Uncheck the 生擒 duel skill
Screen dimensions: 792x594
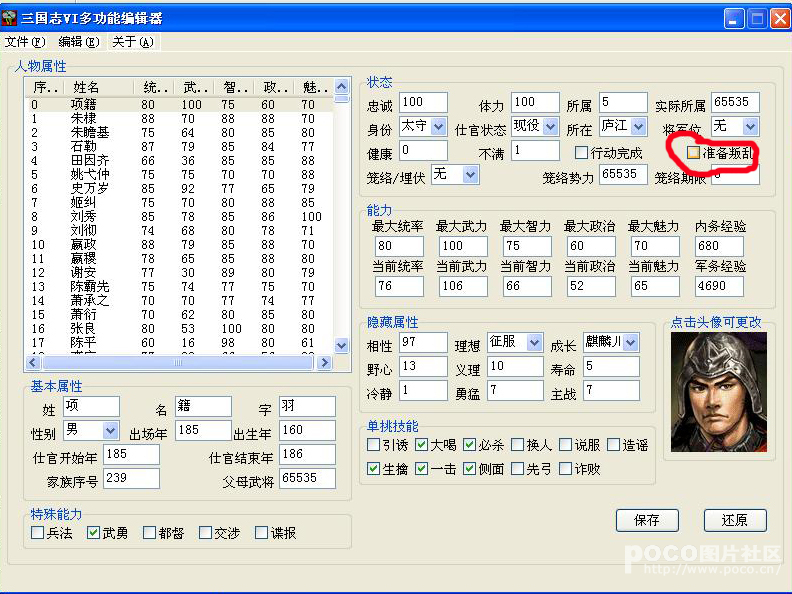[373, 469]
